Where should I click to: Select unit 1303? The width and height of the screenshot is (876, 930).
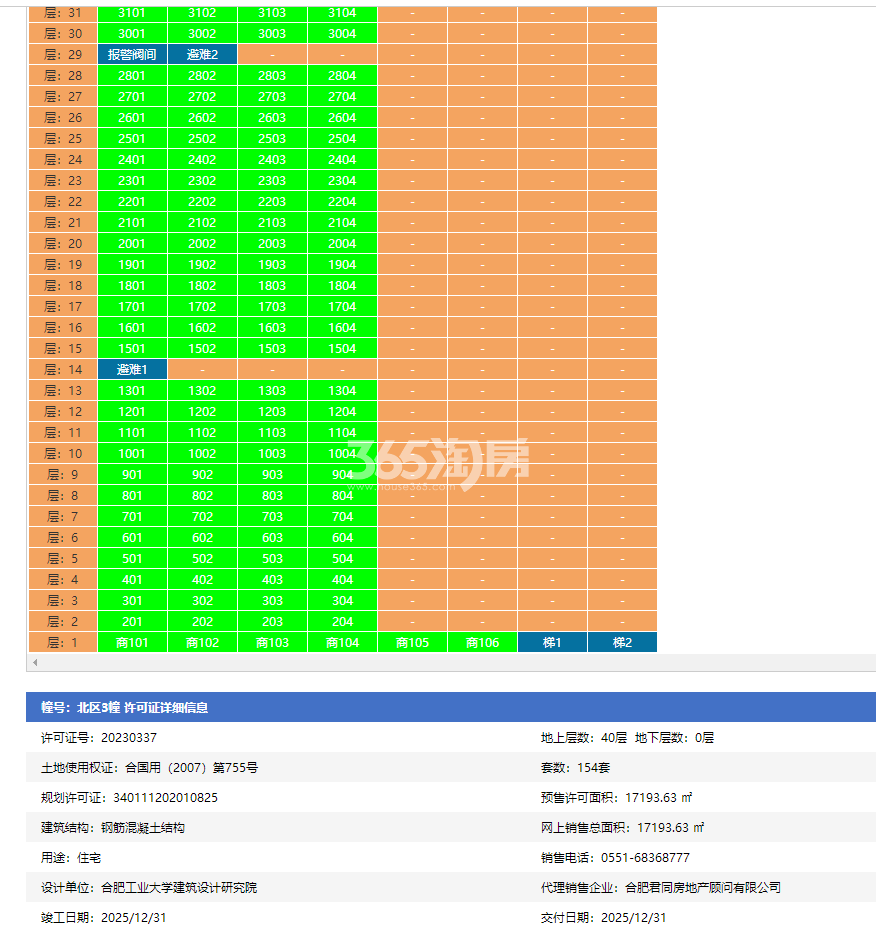pyautogui.click(x=272, y=391)
